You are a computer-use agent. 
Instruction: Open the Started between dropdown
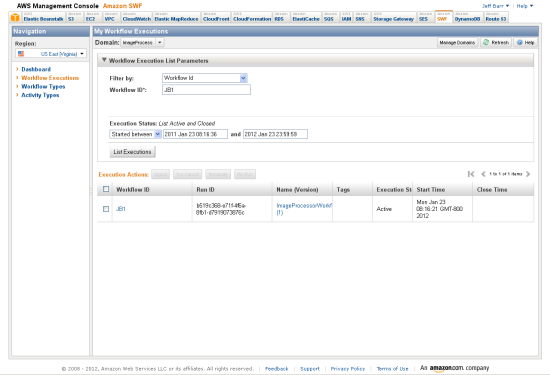click(135, 134)
